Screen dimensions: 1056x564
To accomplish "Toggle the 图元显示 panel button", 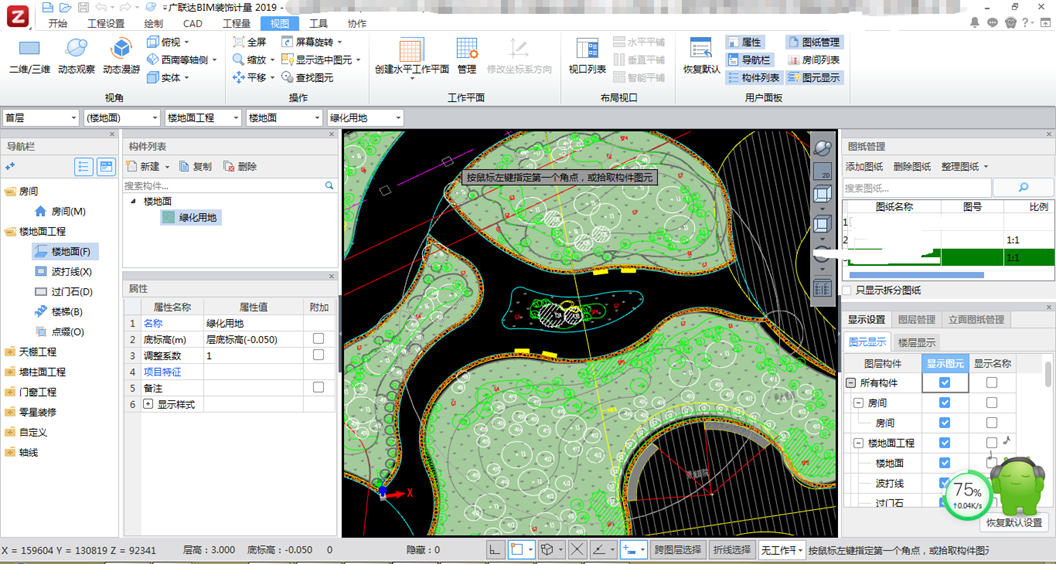I will tap(814, 77).
